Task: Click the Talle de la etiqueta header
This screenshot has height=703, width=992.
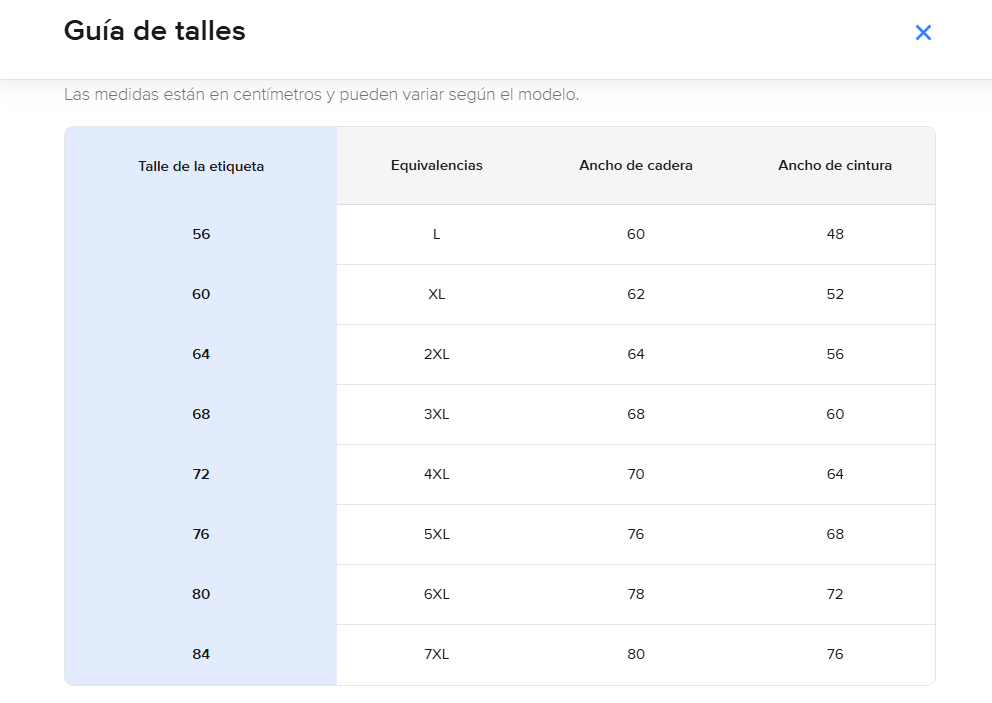Action: click(201, 167)
